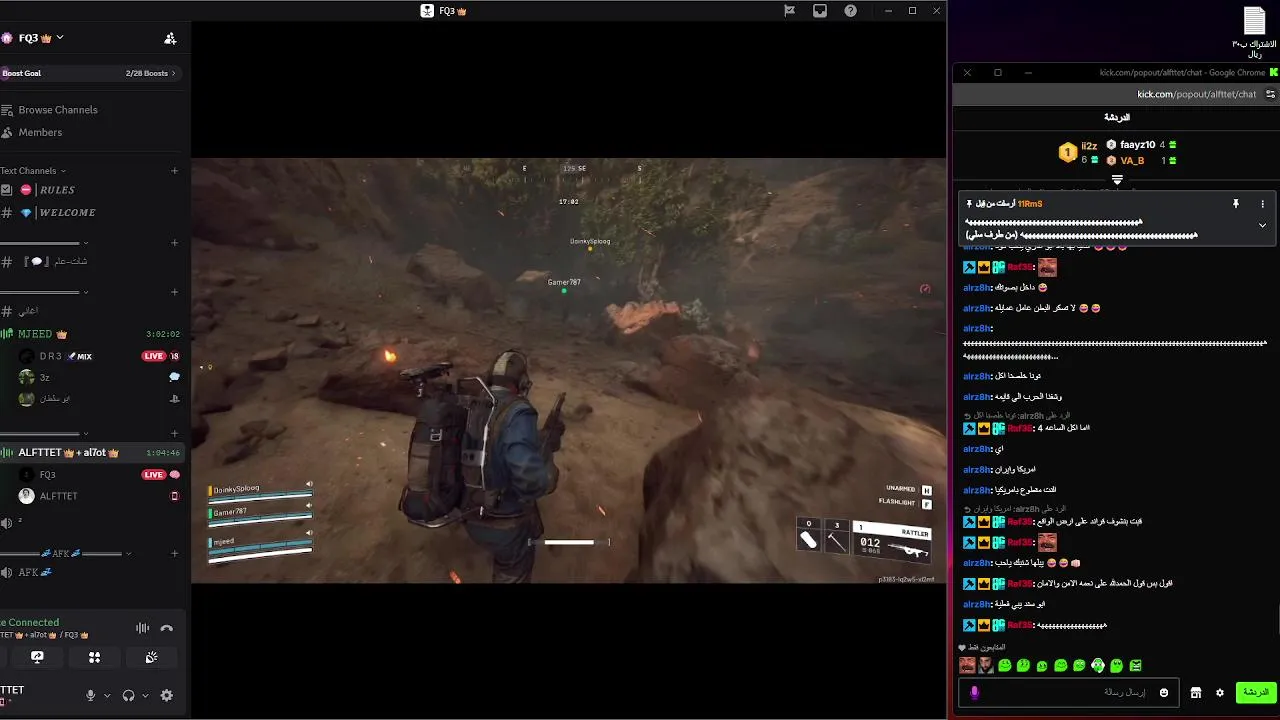This screenshot has height=720, width=1280.
Task: Open the emoji picker in Kick chat
Action: [1163, 692]
